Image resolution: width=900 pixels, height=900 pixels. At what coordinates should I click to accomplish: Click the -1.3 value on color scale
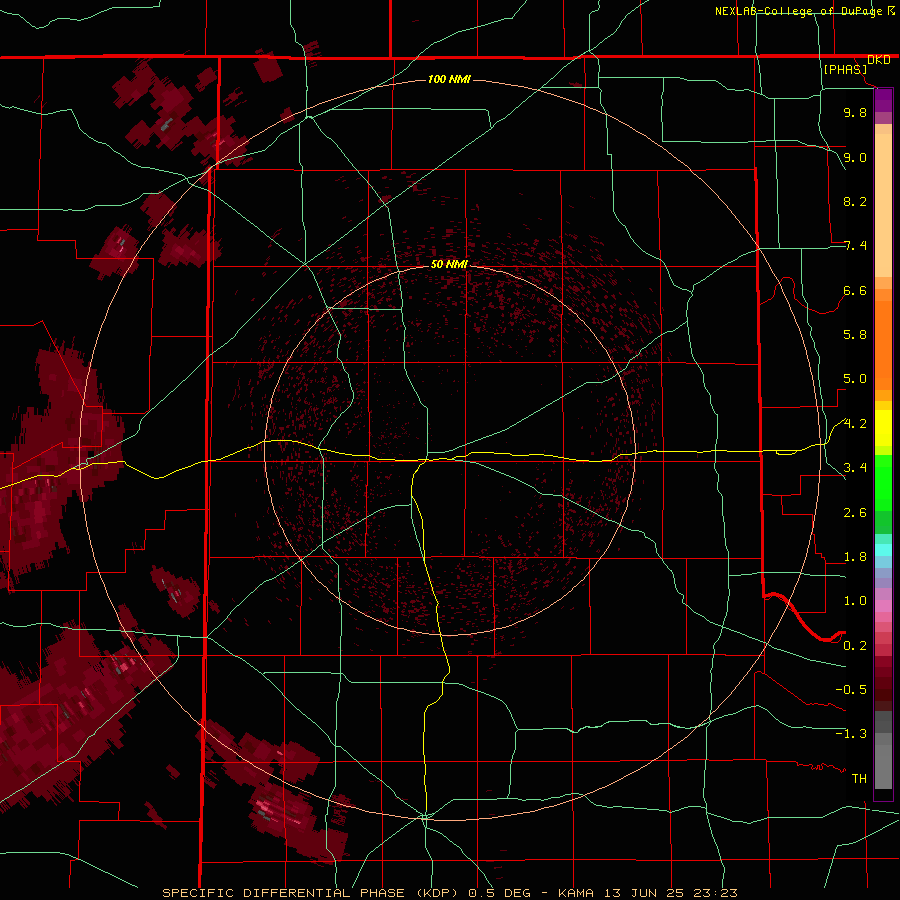851,734
